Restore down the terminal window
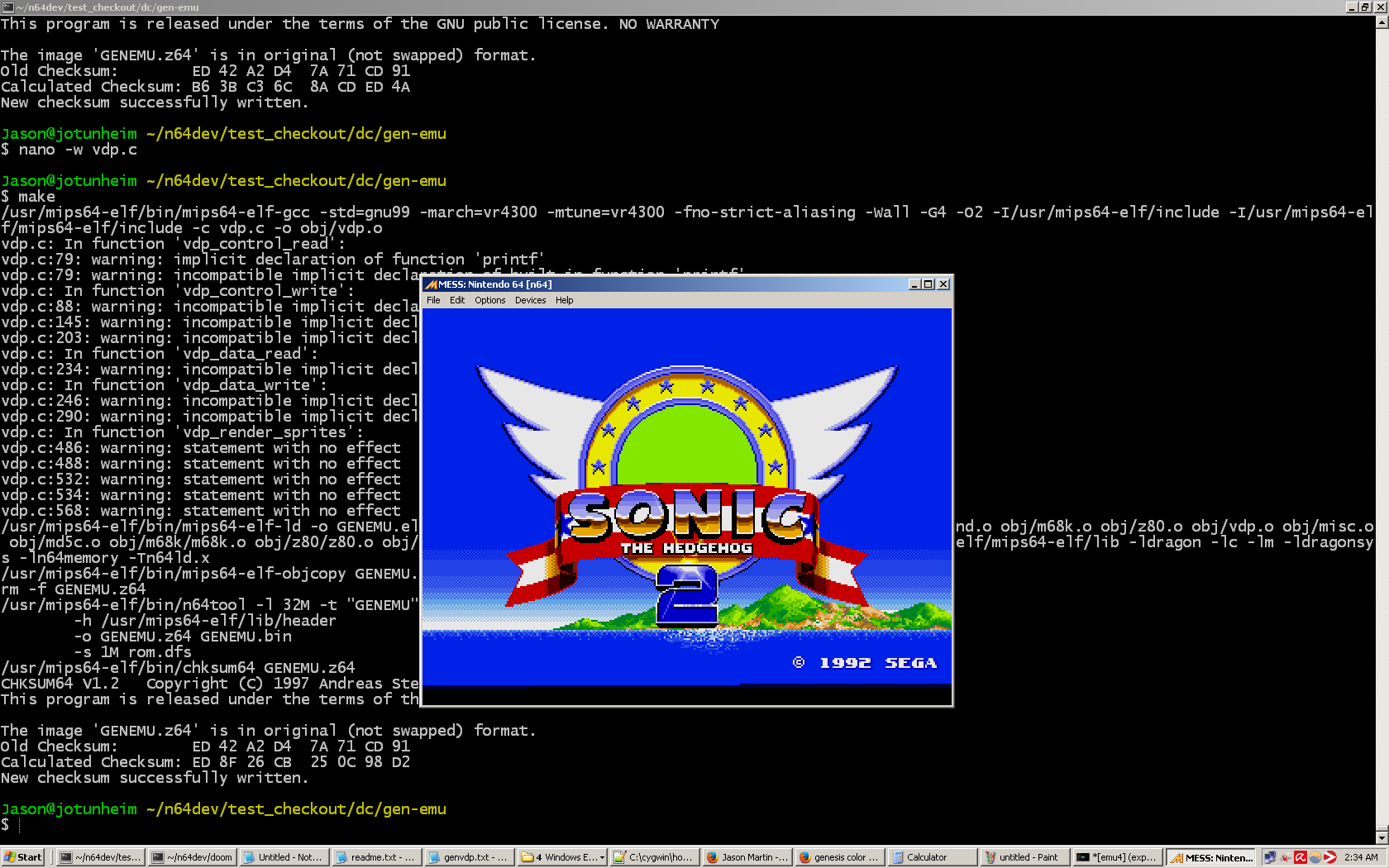1389x868 pixels. [x=1364, y=7]
